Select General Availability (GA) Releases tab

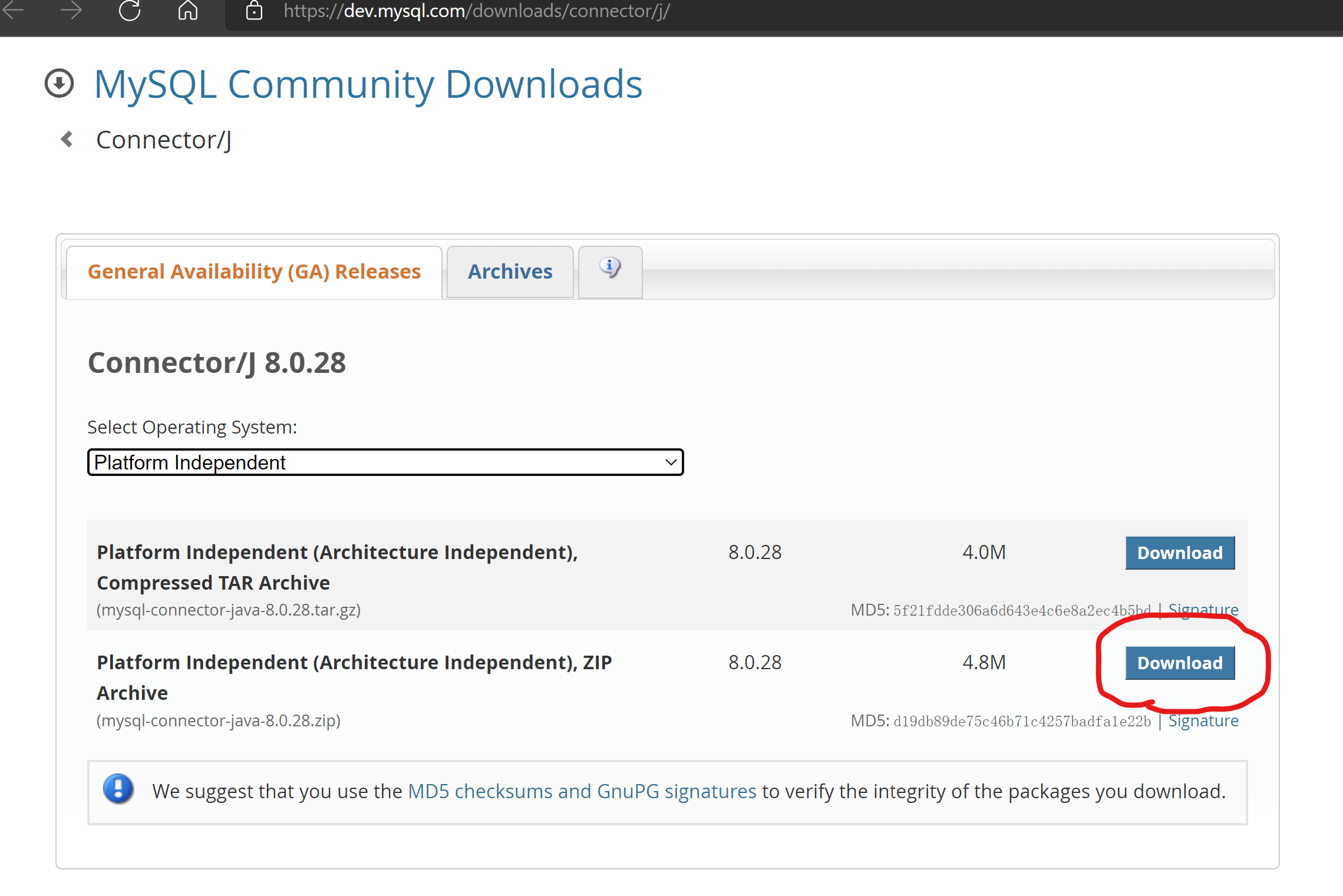(x=254, y=272)
